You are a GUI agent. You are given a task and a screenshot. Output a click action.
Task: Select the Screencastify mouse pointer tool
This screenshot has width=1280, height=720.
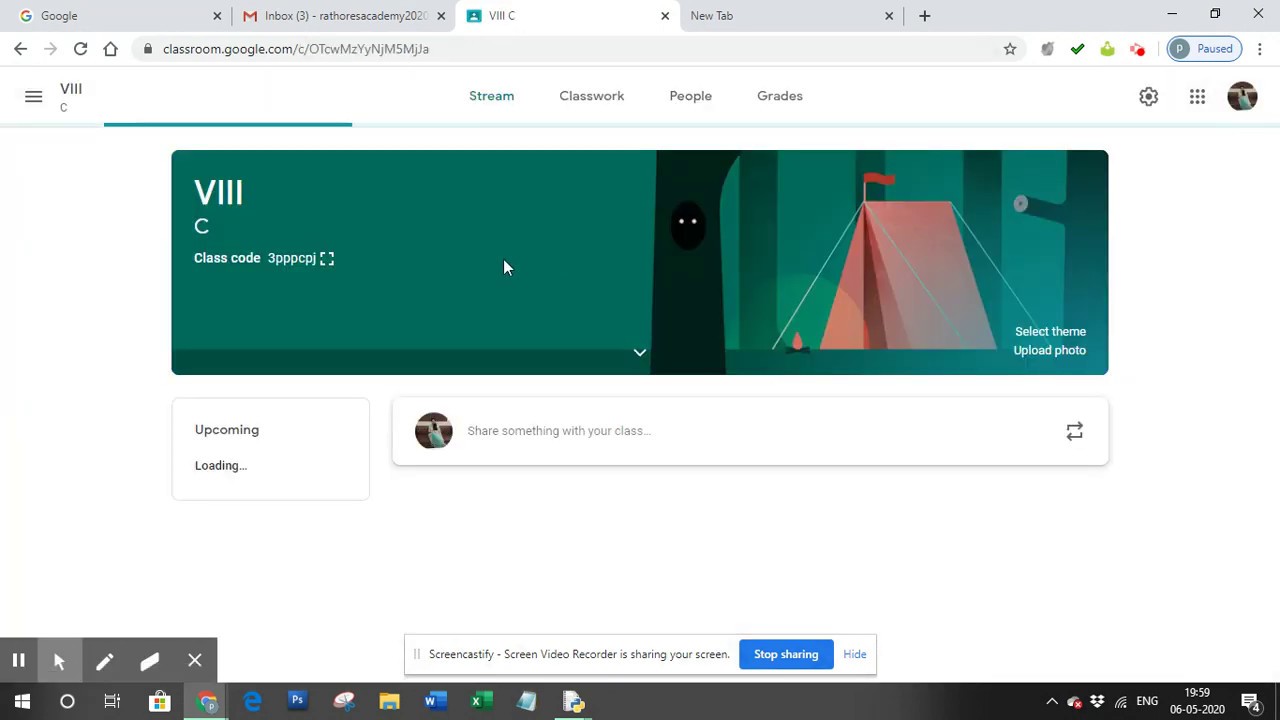[x=59, y=661]
